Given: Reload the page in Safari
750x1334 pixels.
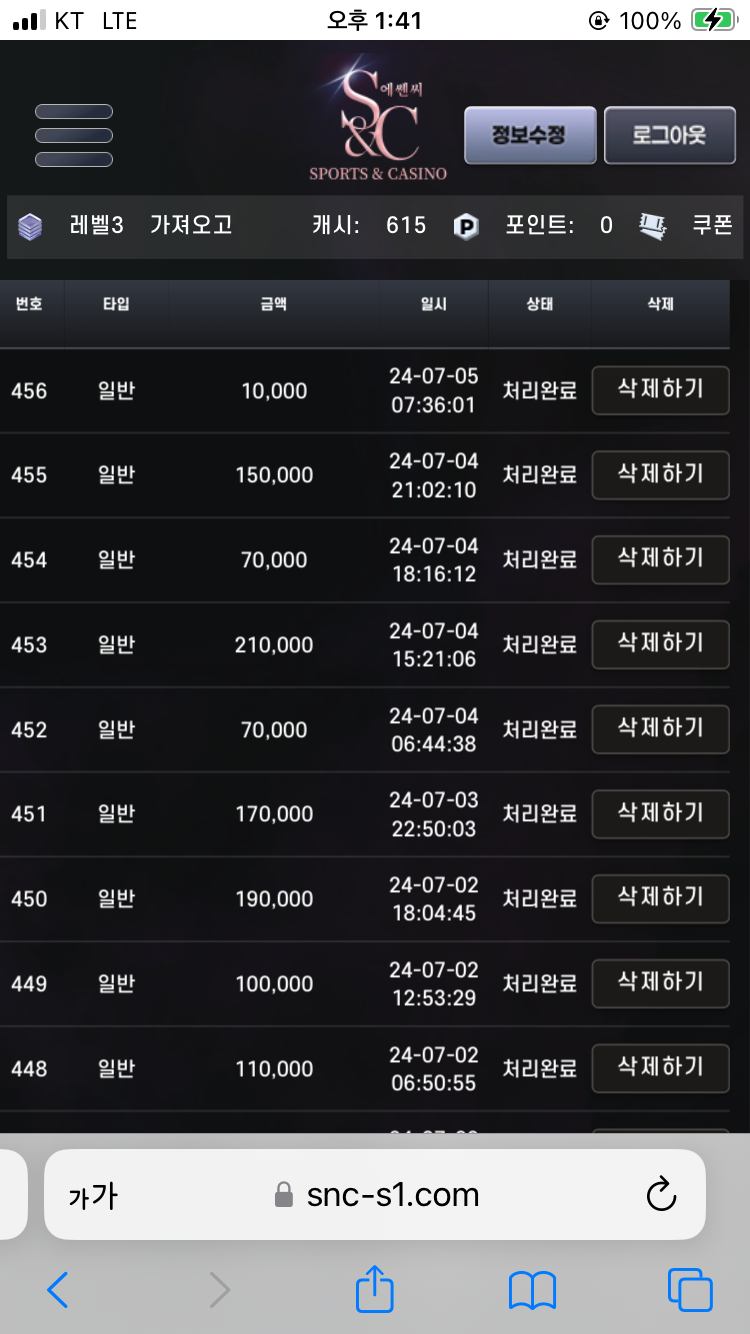Looking at the screenshot, I should click(661, 1194).
